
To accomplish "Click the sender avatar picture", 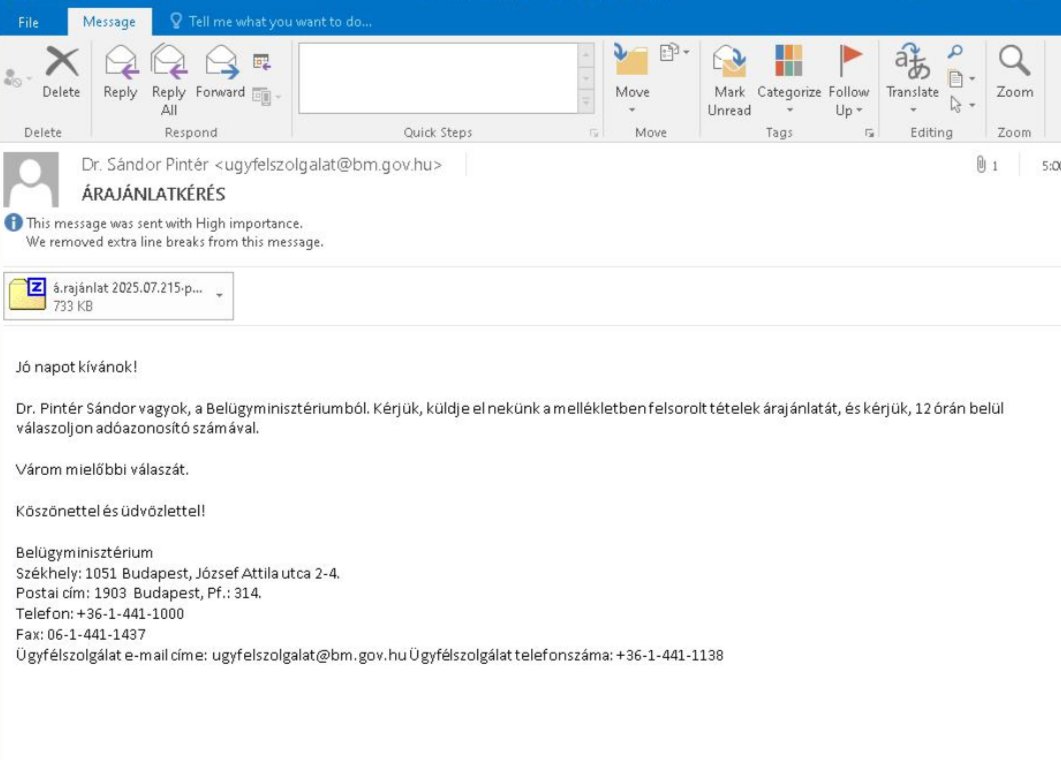I will 31,179.
